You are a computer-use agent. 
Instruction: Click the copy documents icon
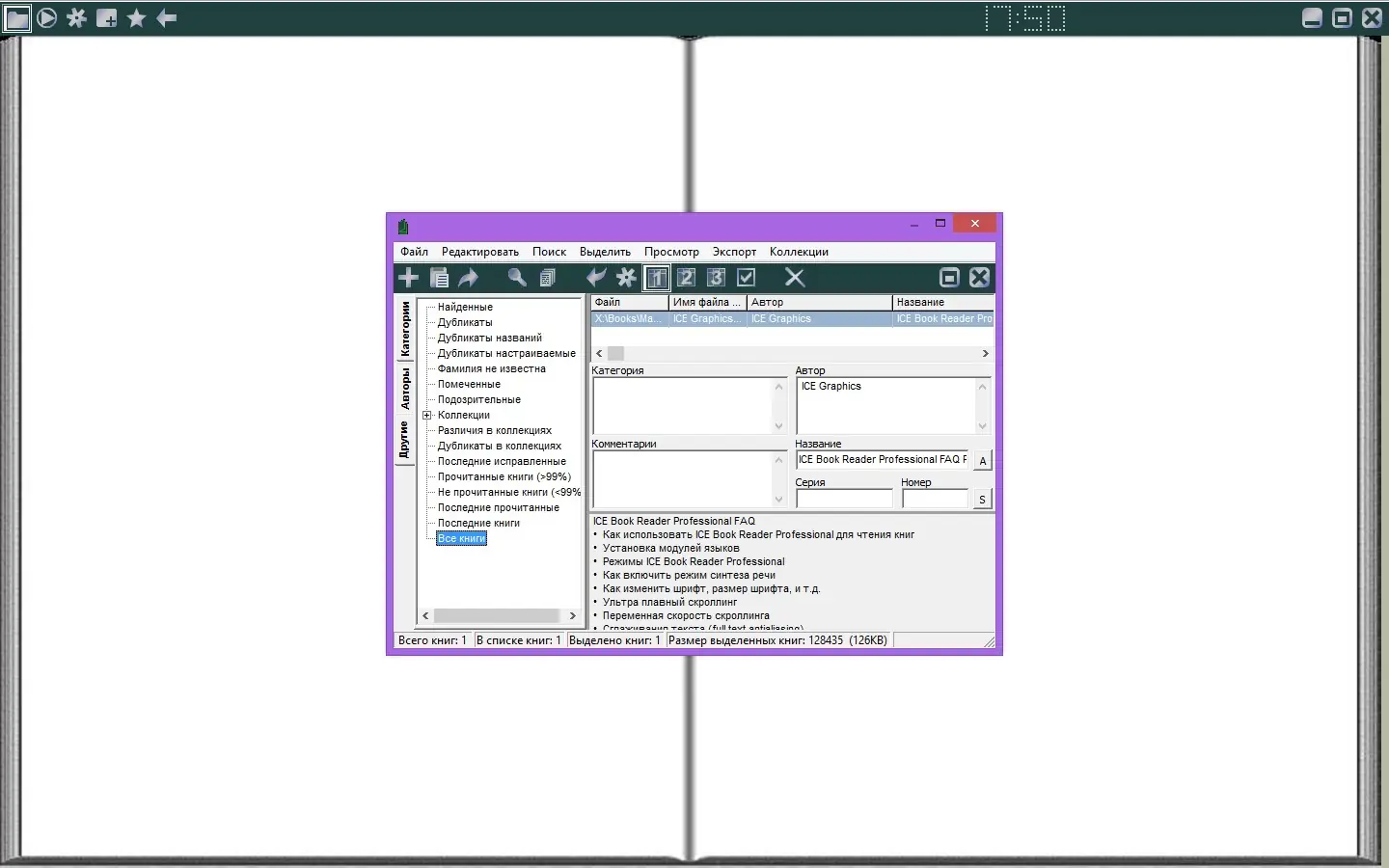click(x=547, y=278)
